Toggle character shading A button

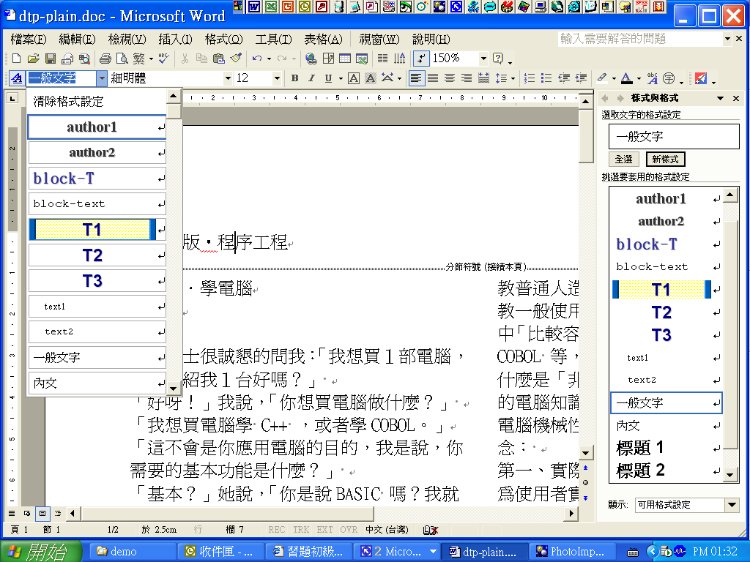pyautogui.click(x=370, y=78)
